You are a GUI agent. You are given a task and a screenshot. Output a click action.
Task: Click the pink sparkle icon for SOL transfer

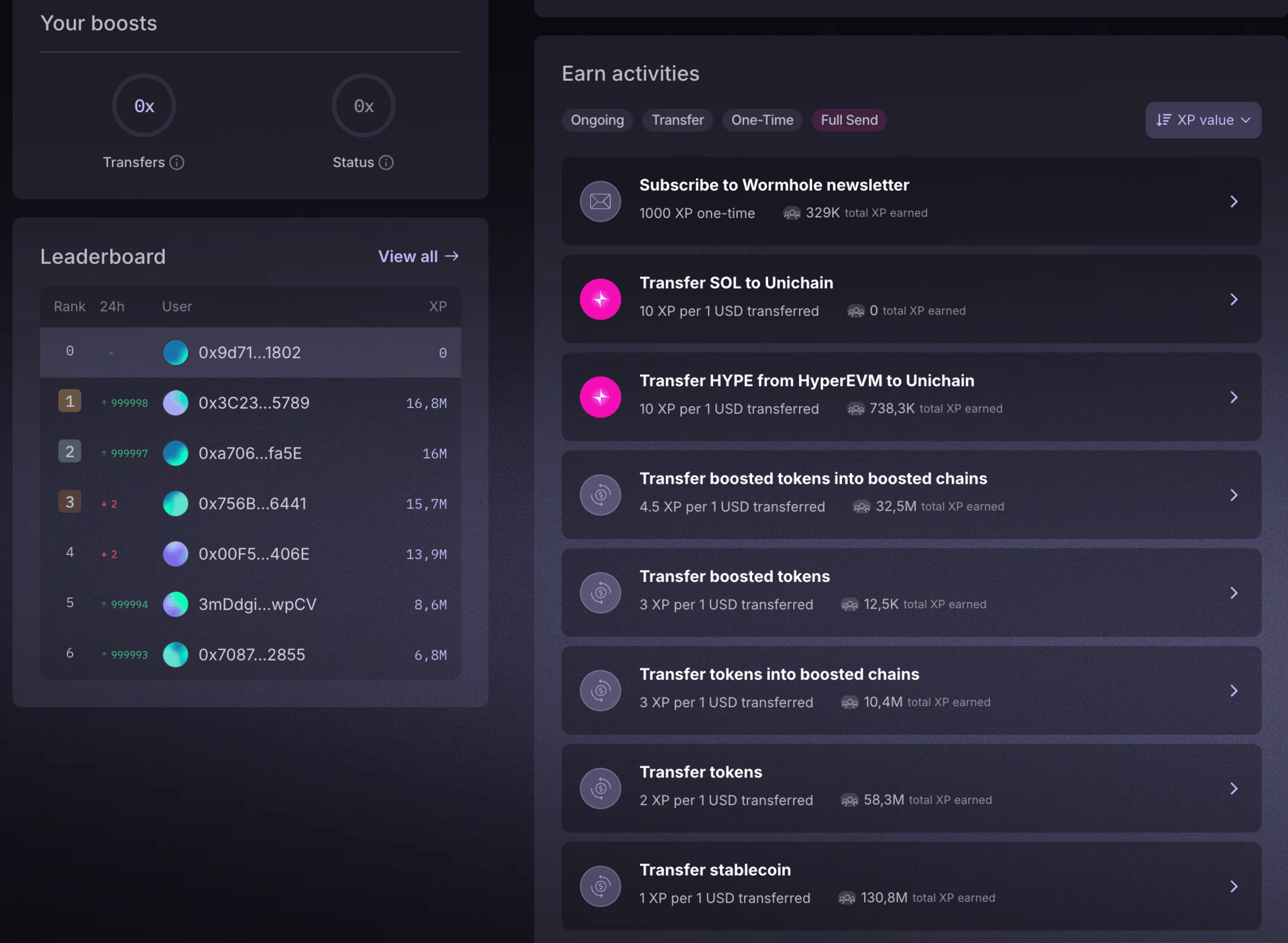[x=600, y=299]
